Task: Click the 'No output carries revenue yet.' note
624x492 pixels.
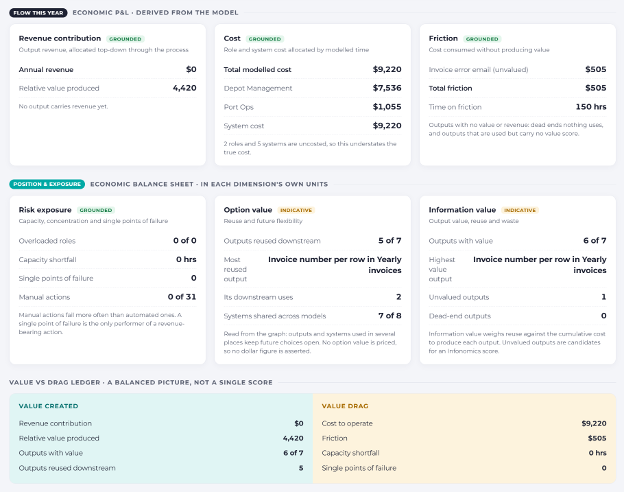Action: [63, 106]
